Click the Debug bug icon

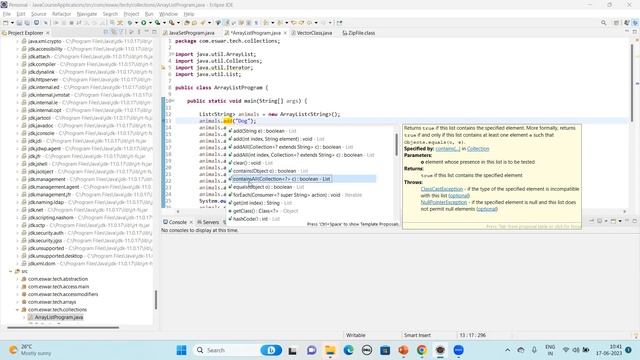point(130,23)
